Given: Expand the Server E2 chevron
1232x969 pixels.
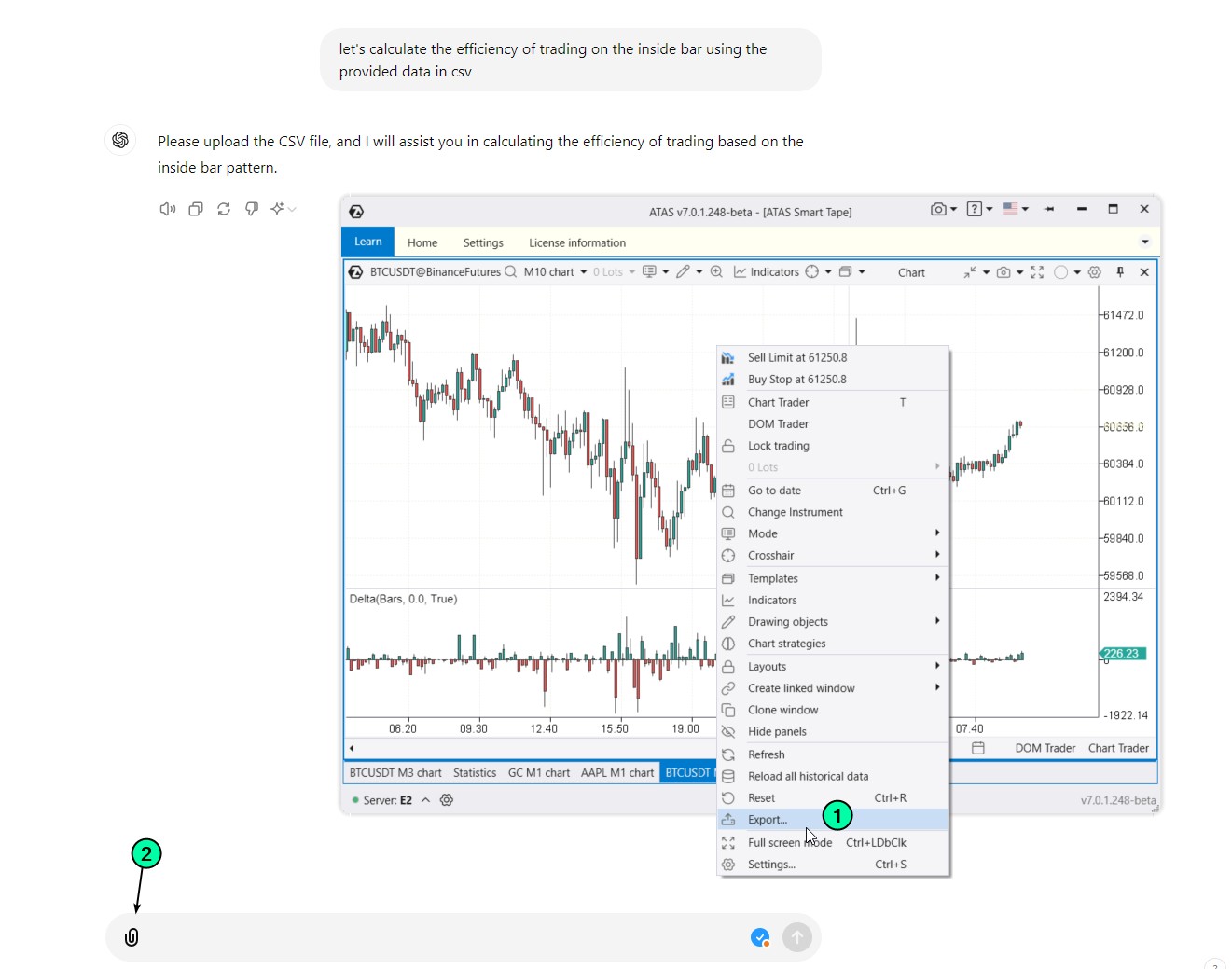Looking at the screenshot, I should (x=425, y=800).
